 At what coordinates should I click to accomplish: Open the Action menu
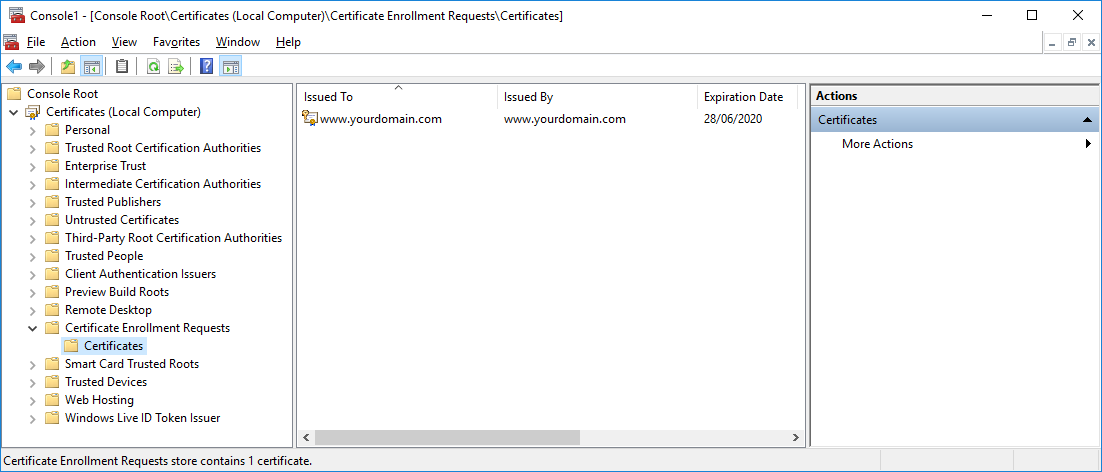tap(78, 42)
